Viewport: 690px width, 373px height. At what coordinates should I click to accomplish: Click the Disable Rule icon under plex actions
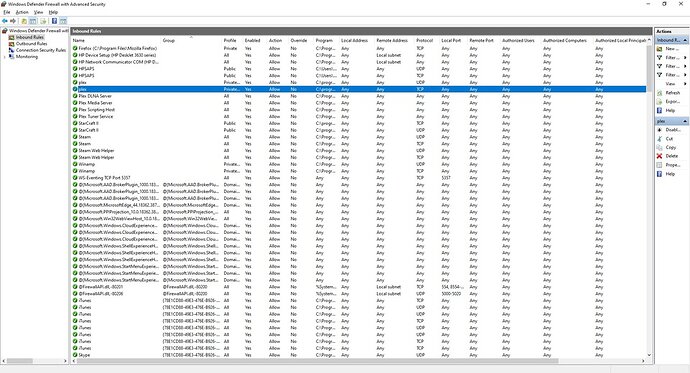point(659,130)
